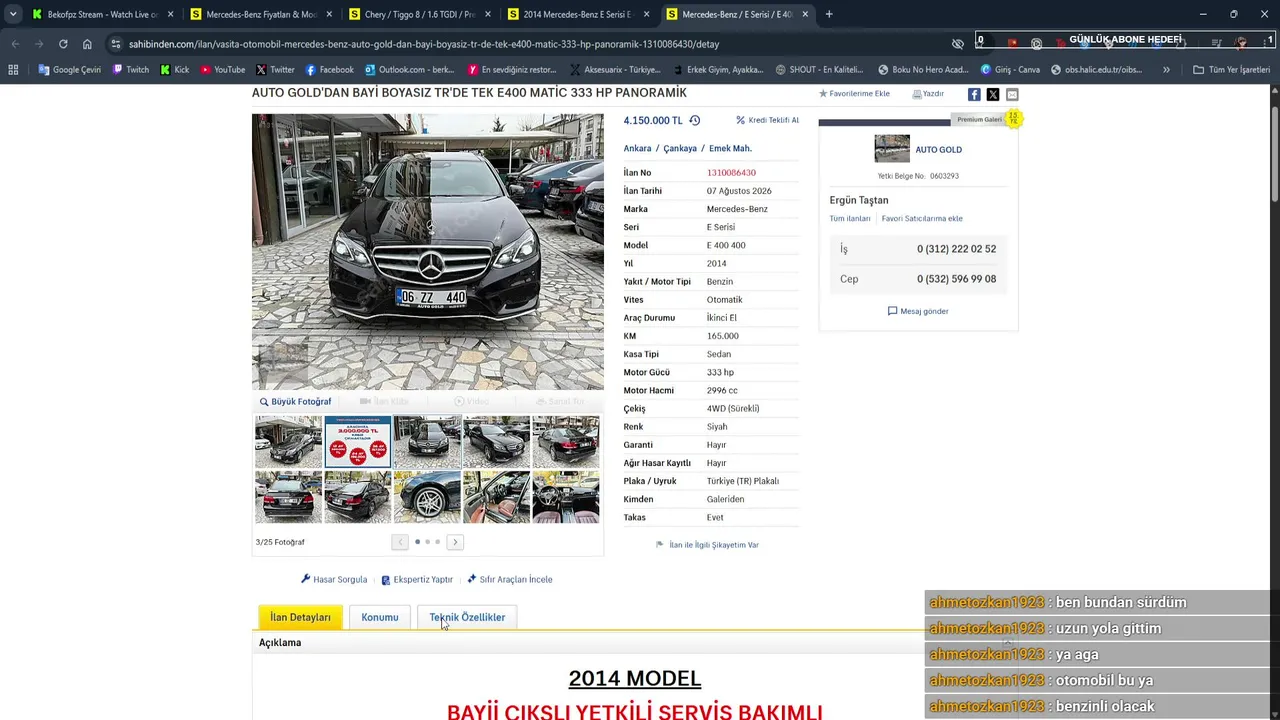Click the browser back arrow
This screenshot has height=720, width=1280.
tap(15, 44)
